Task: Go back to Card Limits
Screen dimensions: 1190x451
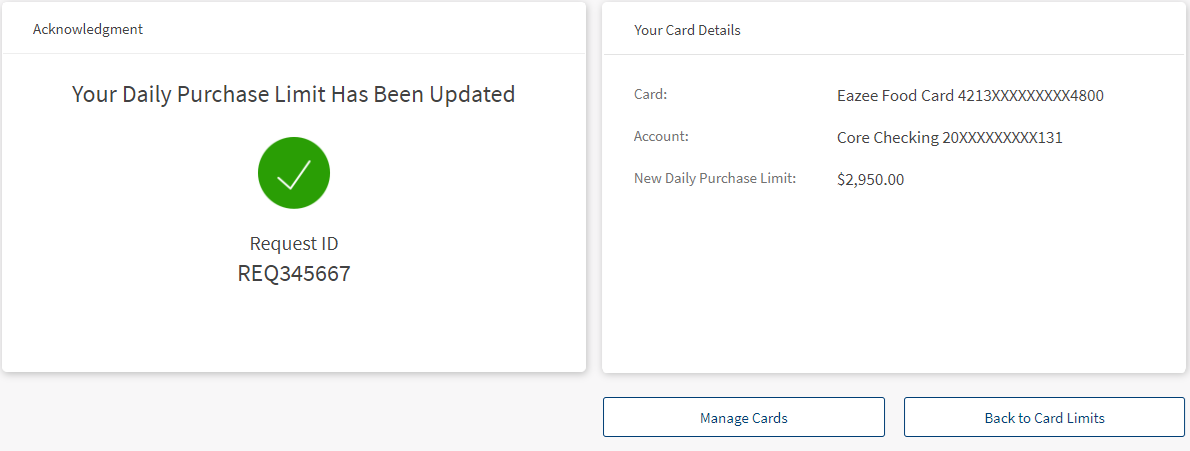Action: tap(1044, 418)
